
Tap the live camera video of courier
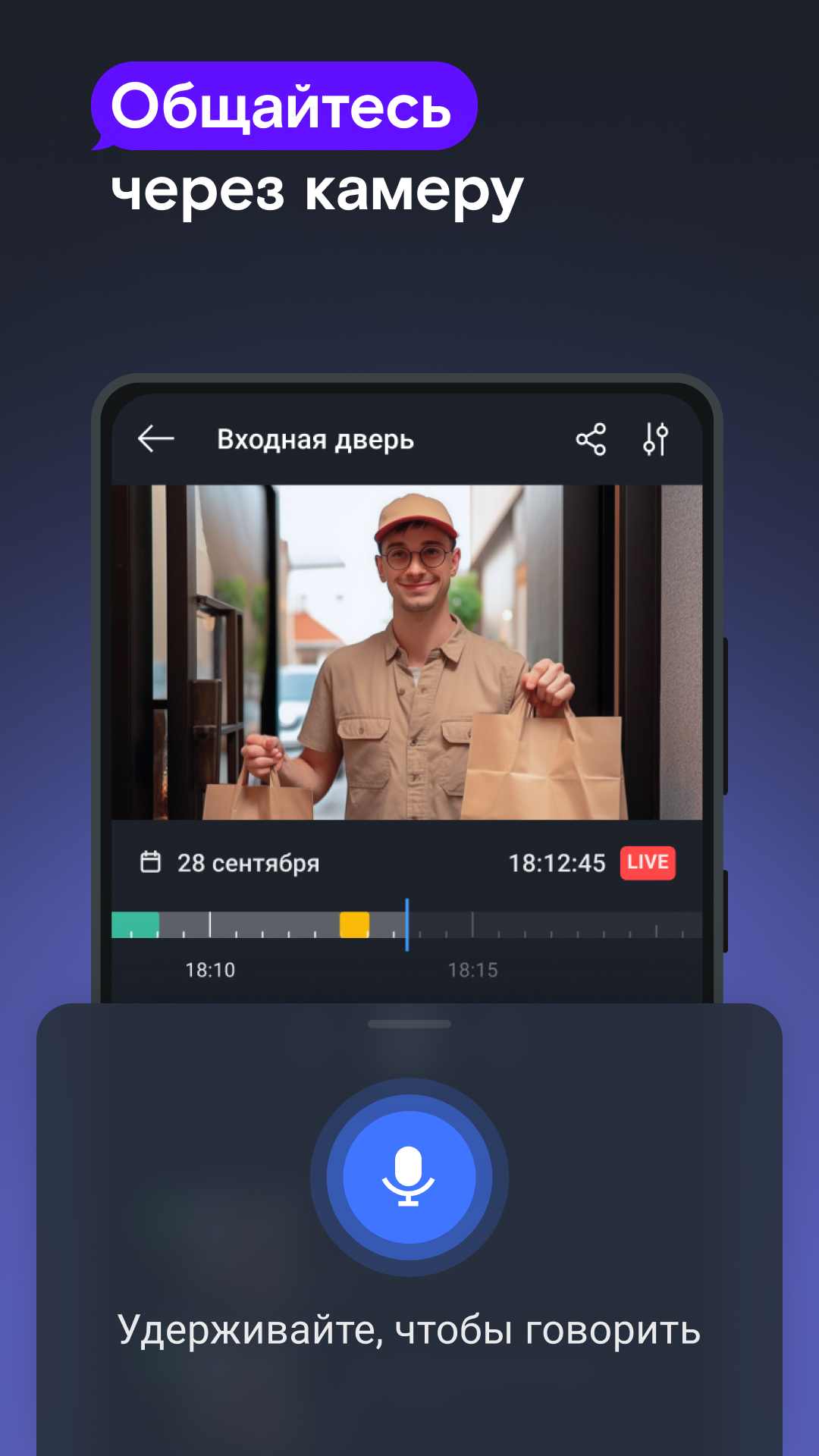pos(407,652)
